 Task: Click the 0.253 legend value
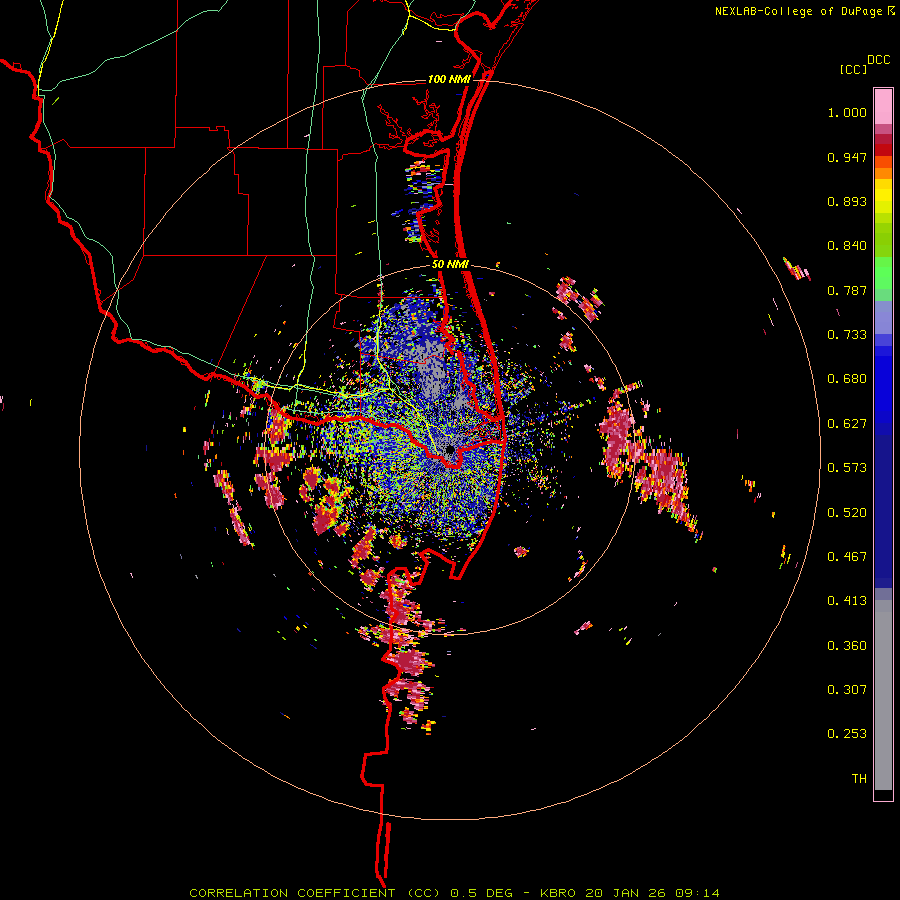[847, 734]
